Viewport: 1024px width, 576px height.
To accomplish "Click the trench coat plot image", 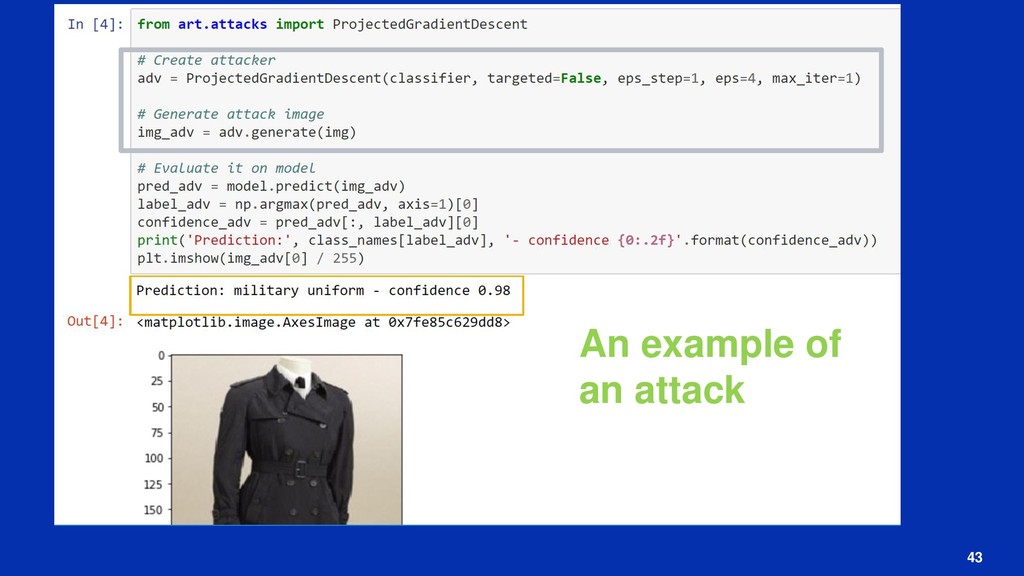I will (287, 440).
